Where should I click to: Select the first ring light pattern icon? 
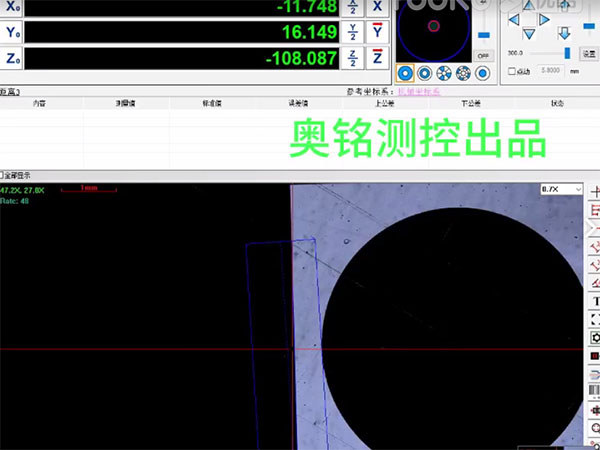click(407, 73)
